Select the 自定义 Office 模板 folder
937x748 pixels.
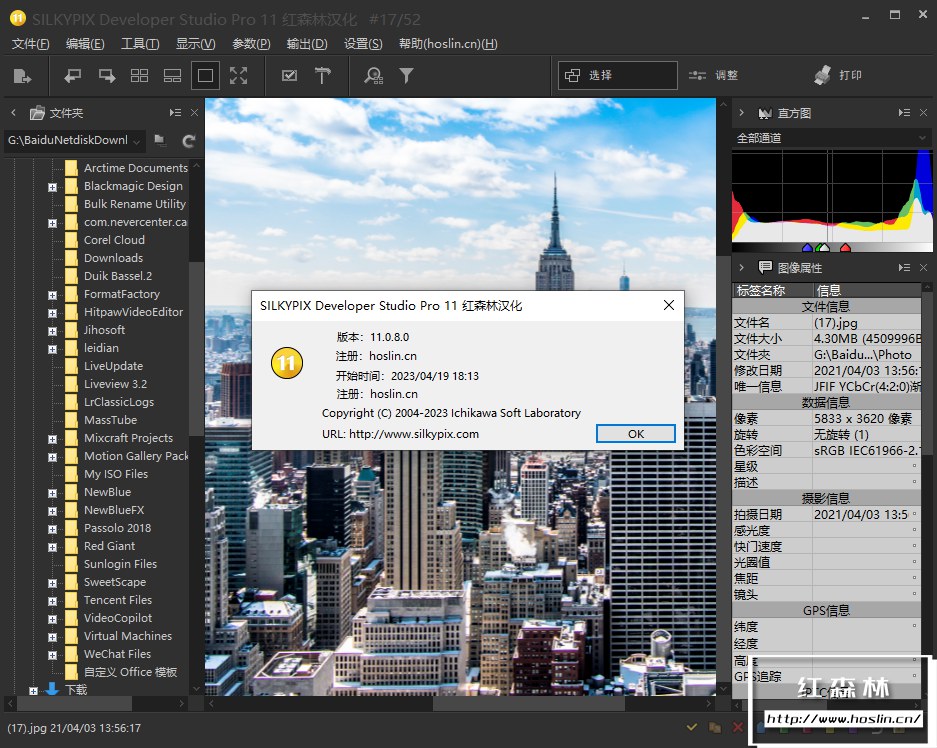point(130,672)
